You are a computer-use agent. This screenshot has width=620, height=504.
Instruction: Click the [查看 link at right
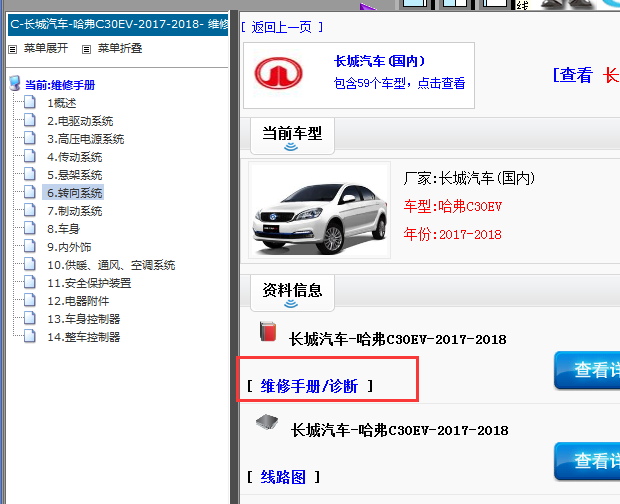(573, 75)
